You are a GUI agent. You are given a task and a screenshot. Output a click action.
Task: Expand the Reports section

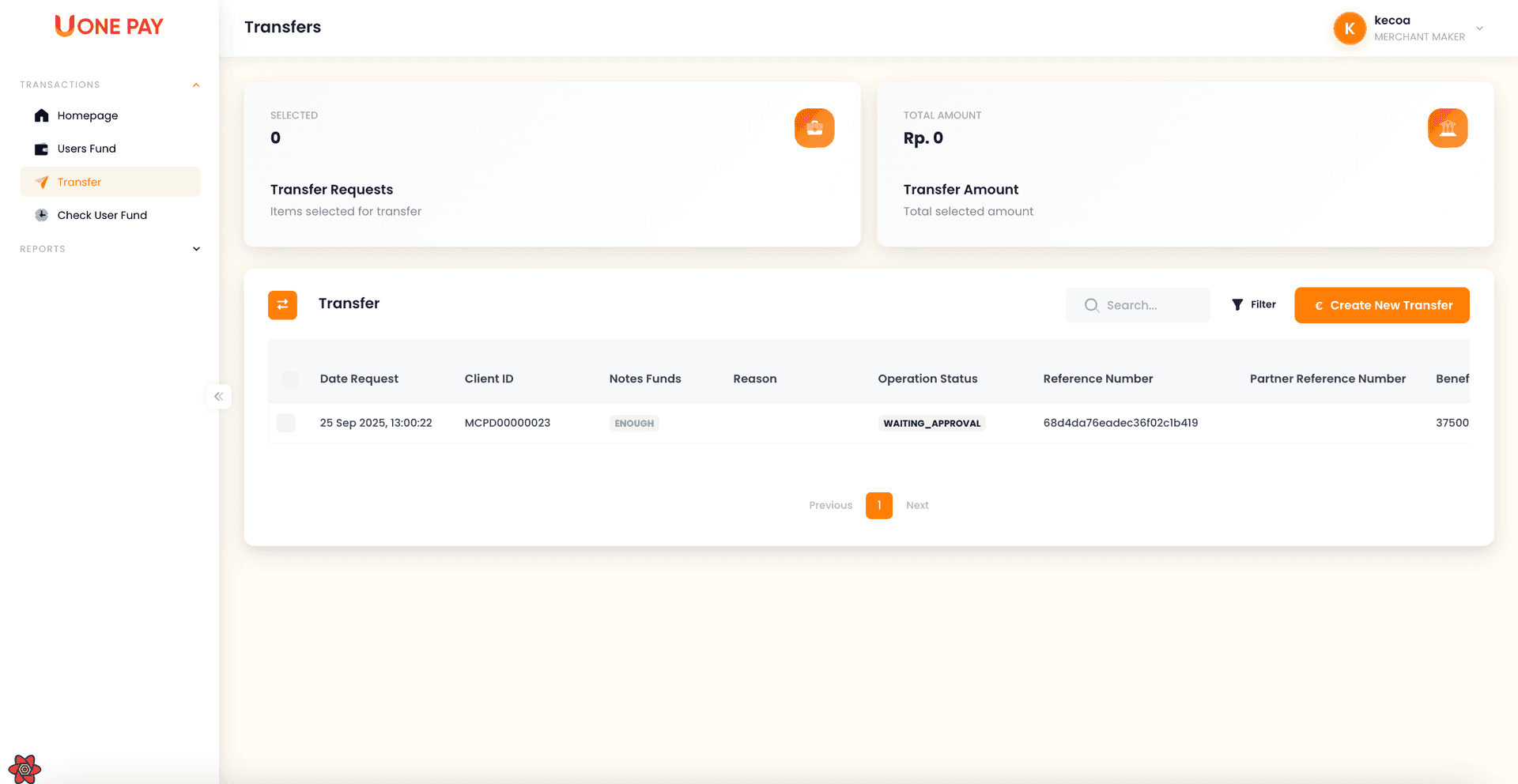[196, 249]
